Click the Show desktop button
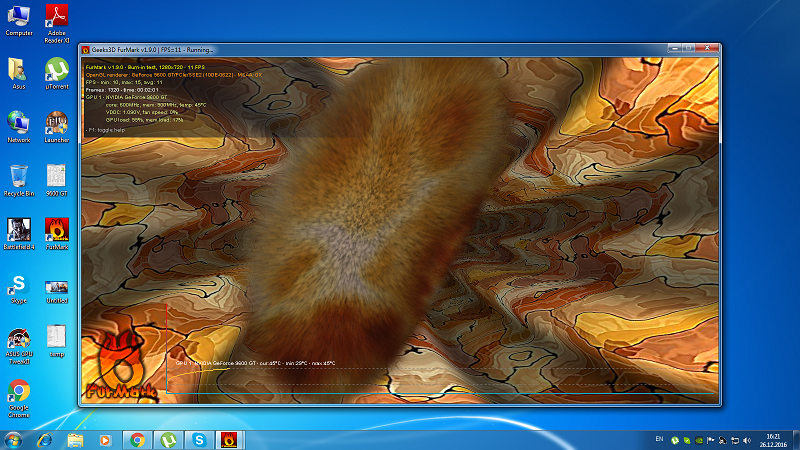 tap(796, 440)
